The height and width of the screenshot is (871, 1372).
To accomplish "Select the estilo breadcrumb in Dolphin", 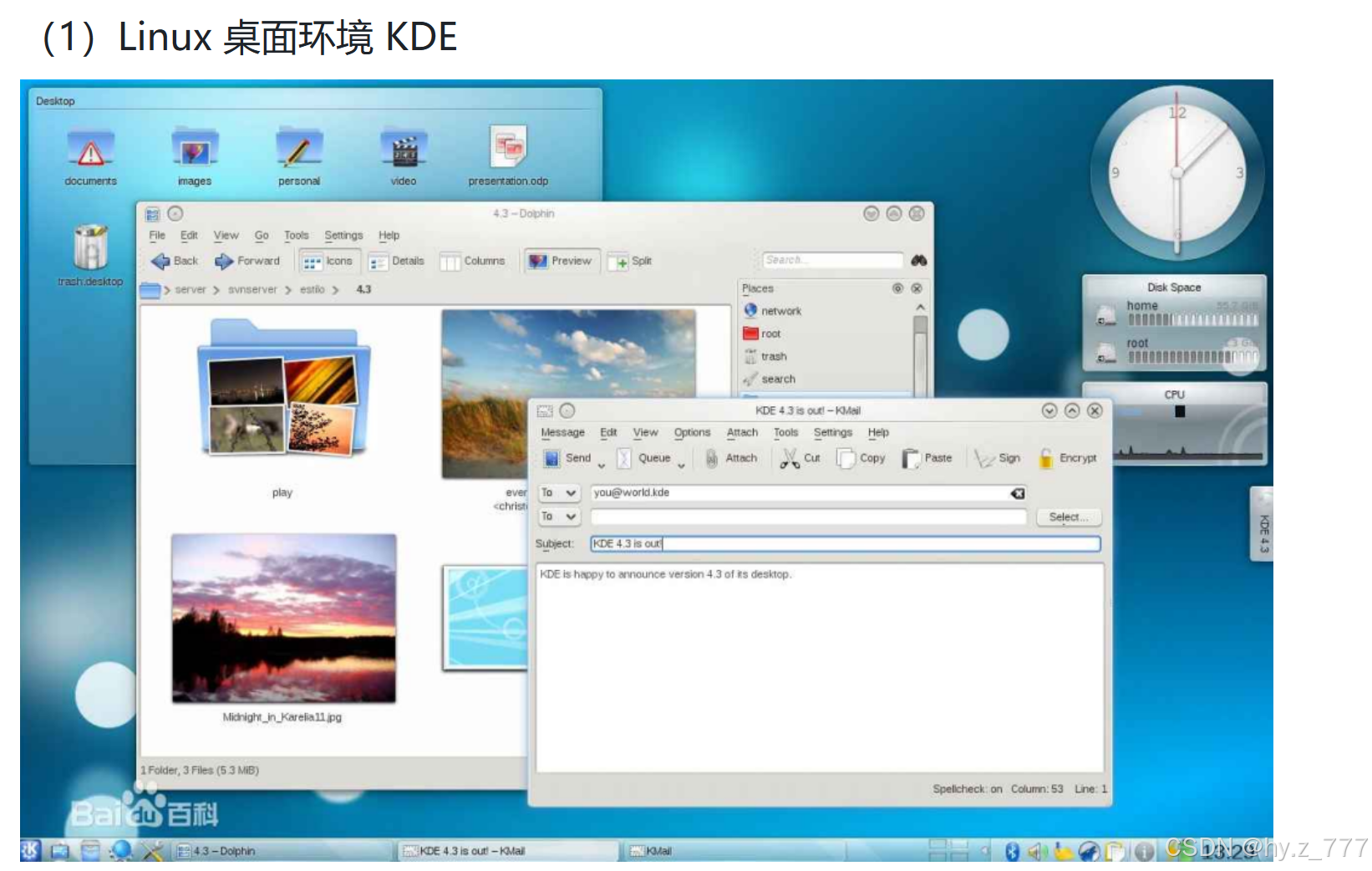I will [x=313, y=290].
